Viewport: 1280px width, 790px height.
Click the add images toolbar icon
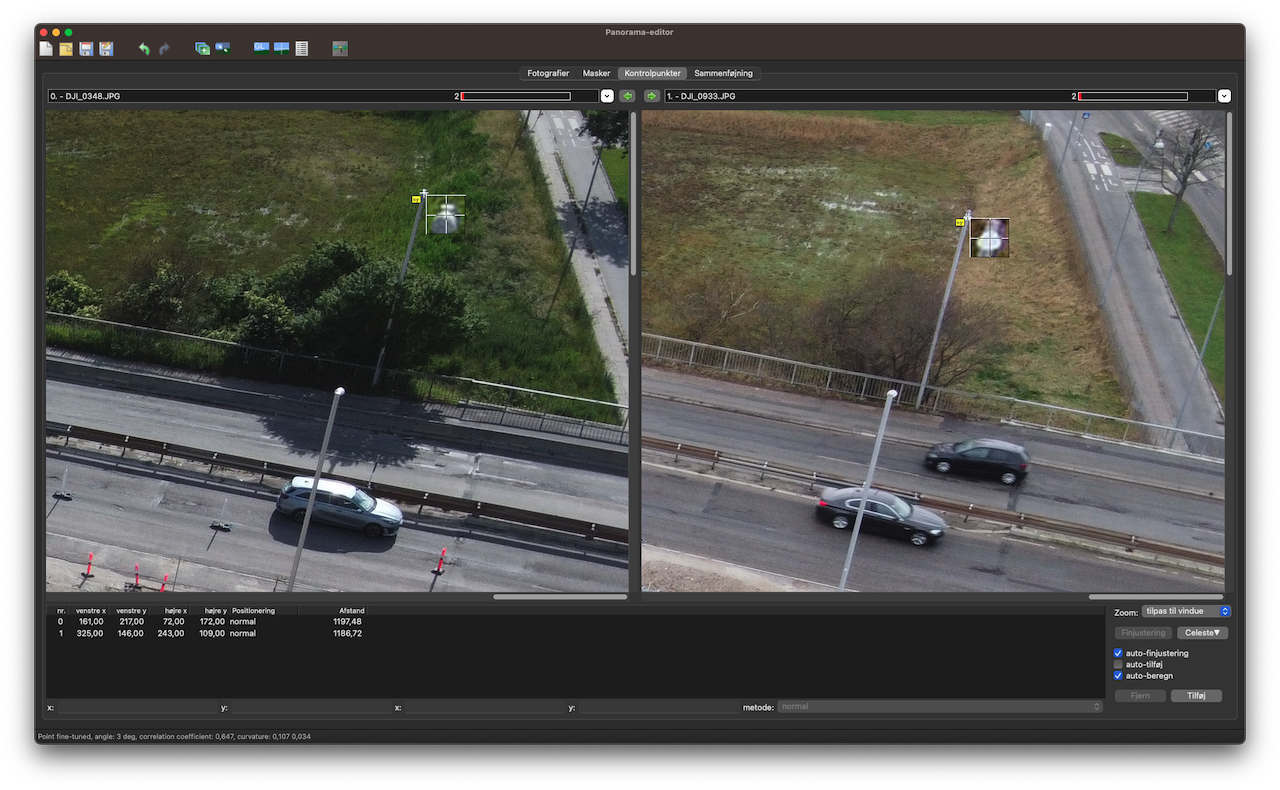[x=202, y=48]
